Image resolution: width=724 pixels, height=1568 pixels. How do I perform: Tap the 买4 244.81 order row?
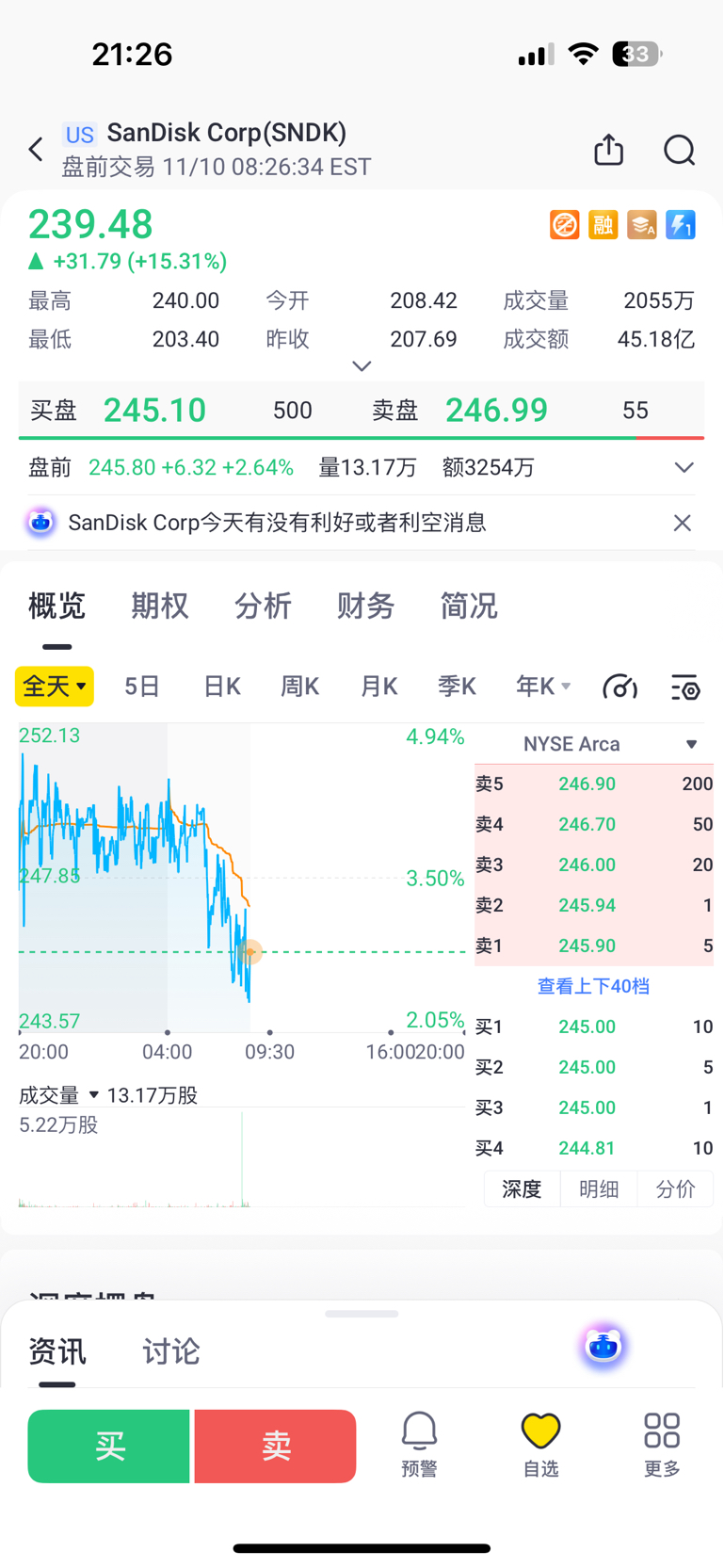tap(594, 1148)
